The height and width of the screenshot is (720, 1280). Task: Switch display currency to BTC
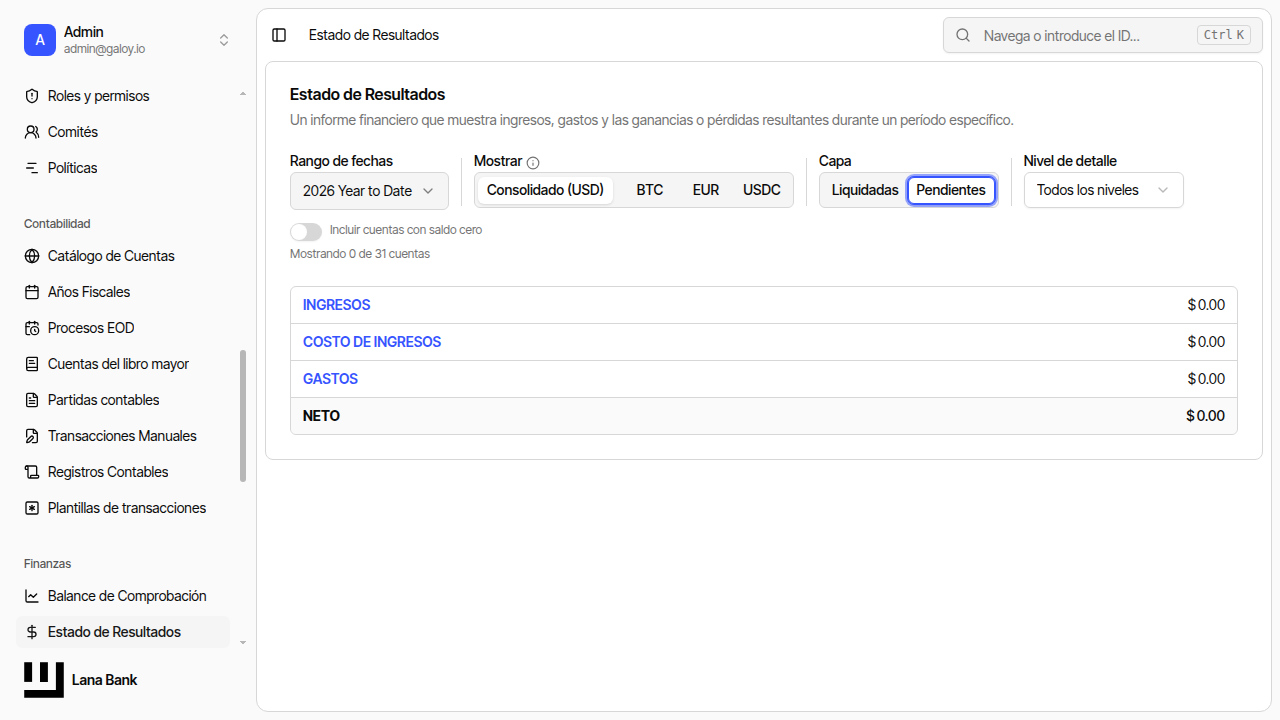[x=650, y=190]
